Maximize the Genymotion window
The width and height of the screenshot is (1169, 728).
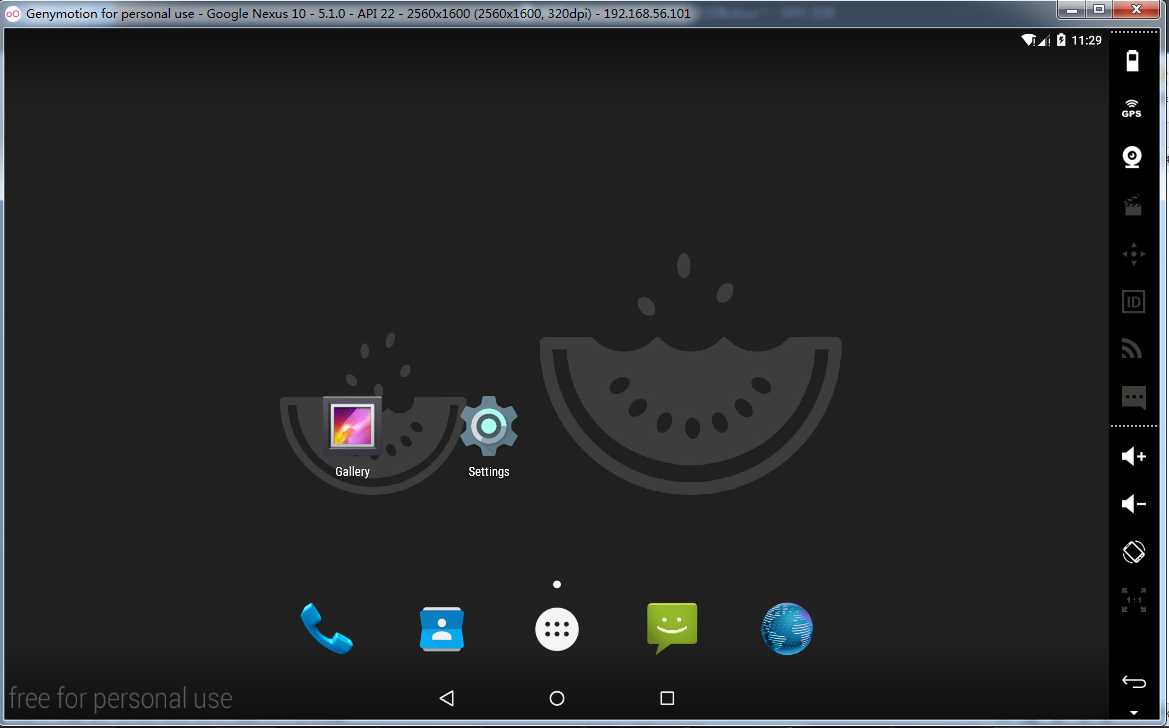[x=1098, y=10]
